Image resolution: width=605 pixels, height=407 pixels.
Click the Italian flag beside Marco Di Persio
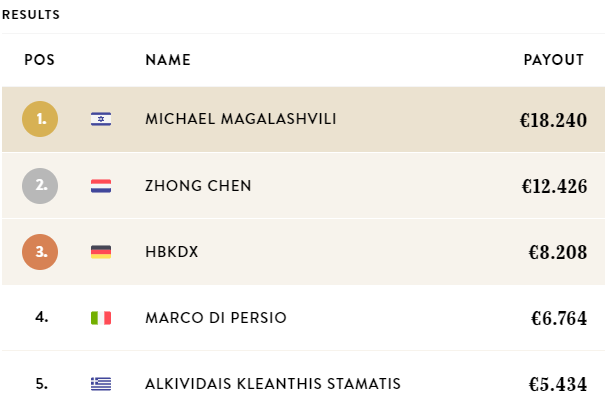coord(101,318)
